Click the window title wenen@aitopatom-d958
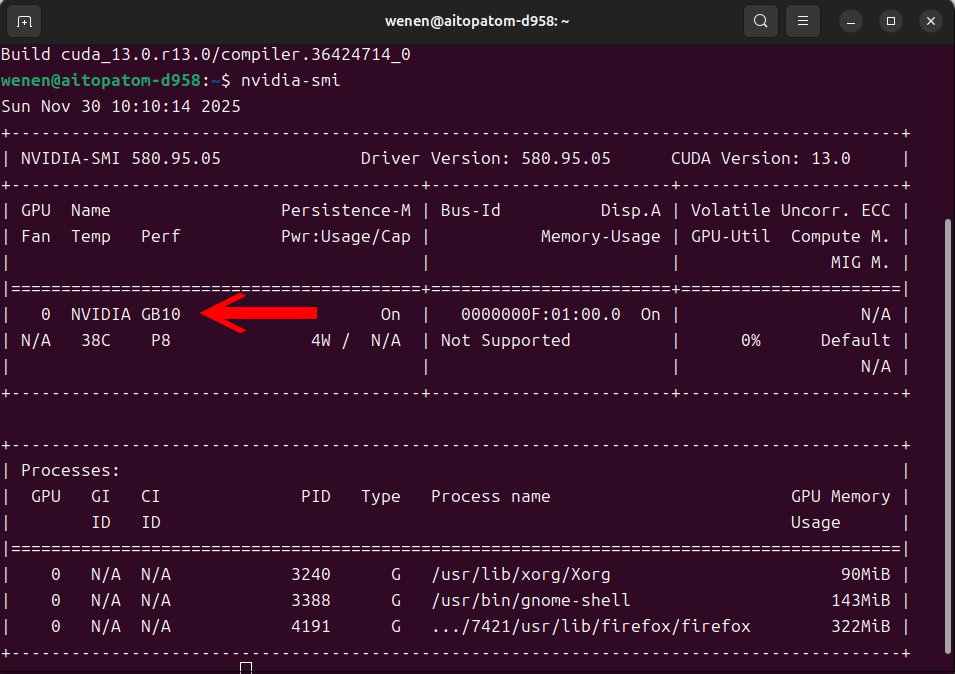This screenshot has height=674, width=955. pyautogui.click(x=477, y=21)
